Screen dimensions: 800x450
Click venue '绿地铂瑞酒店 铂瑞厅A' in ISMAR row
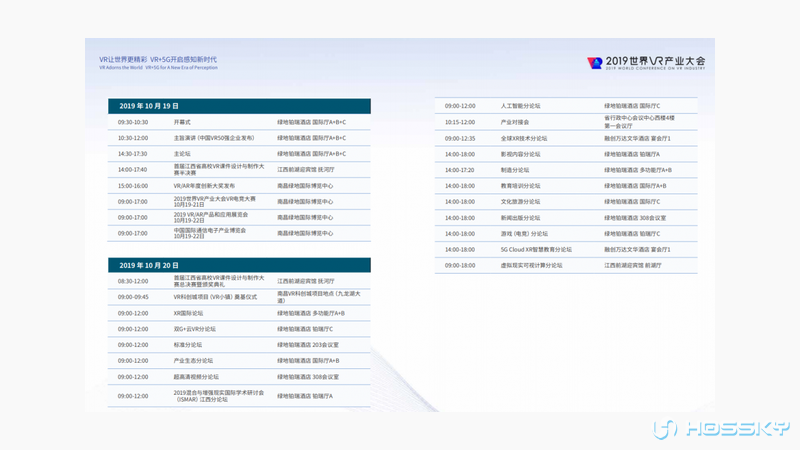click(x=305, y=396)
